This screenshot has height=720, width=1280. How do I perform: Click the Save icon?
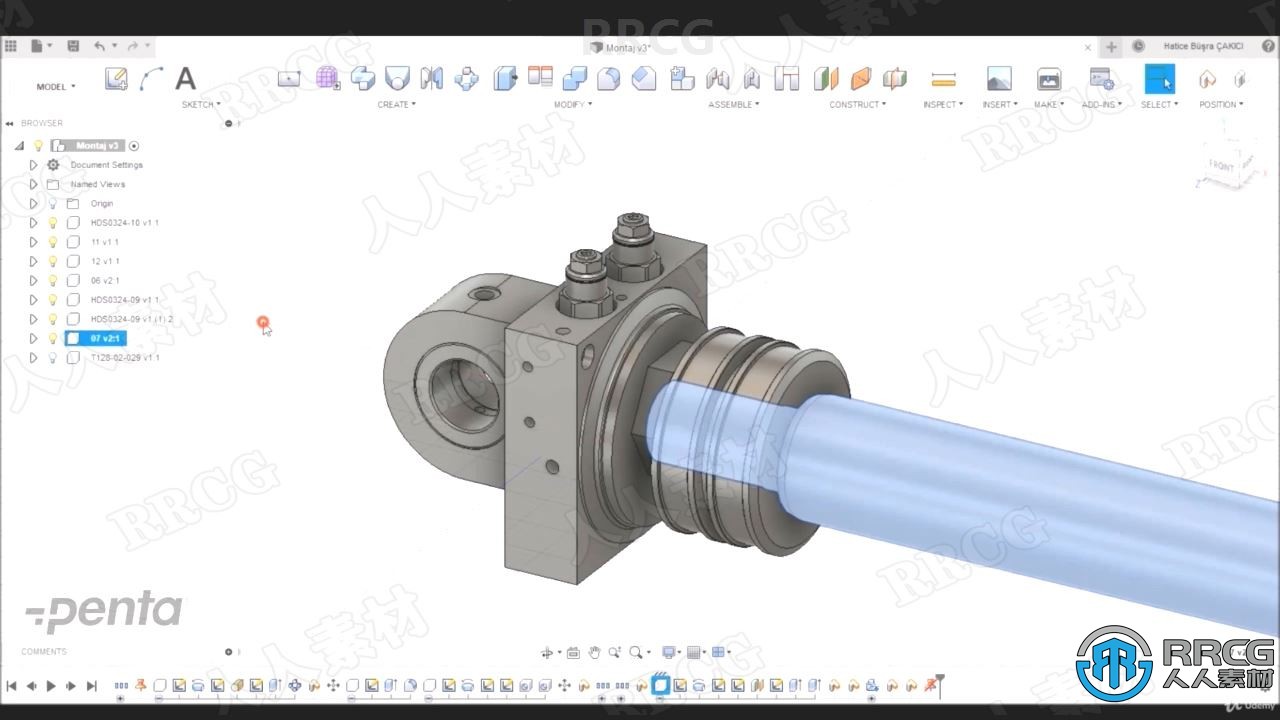tap(73, 46)
